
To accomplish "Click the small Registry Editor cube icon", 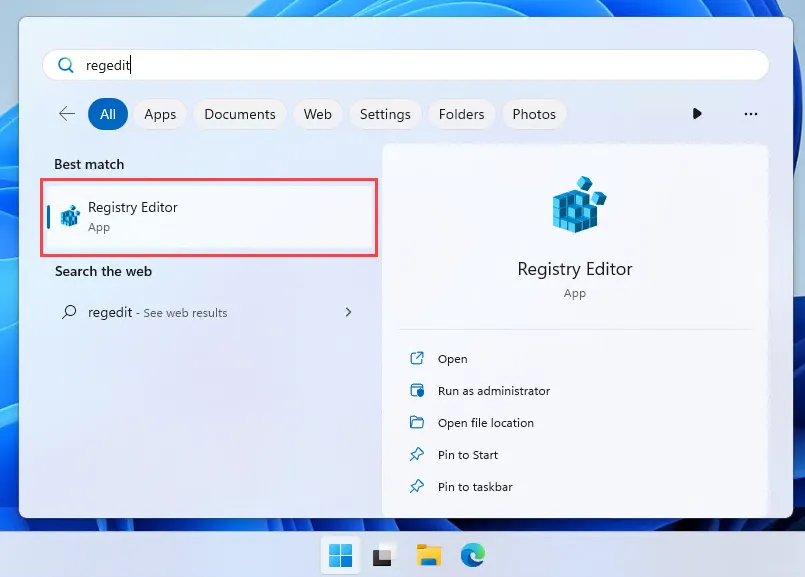I will [70, 216].
